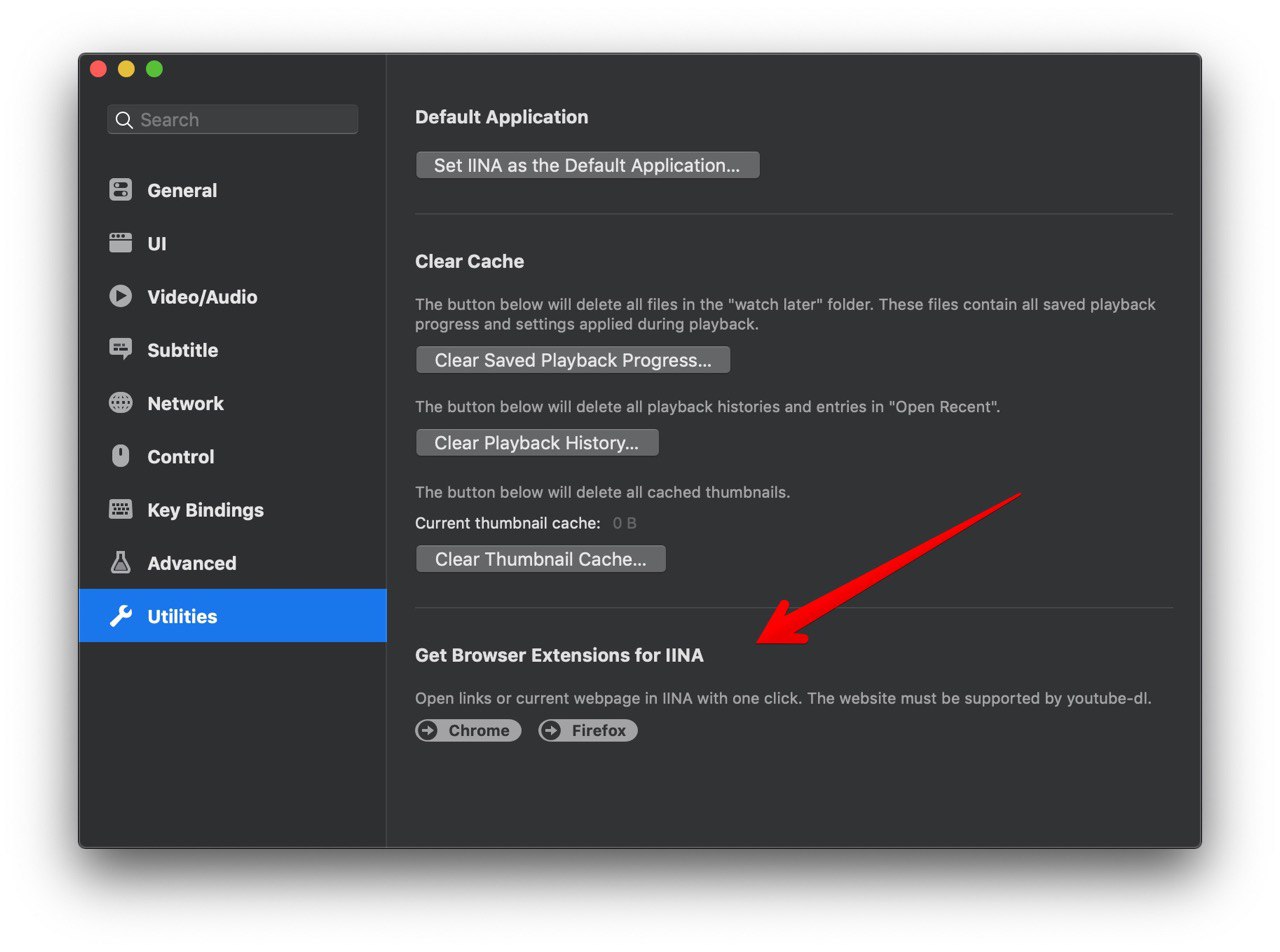Viewport: 1280px width, 952px height.
Task: Go to the Subtitle tab label
Action: coord(182,350)
